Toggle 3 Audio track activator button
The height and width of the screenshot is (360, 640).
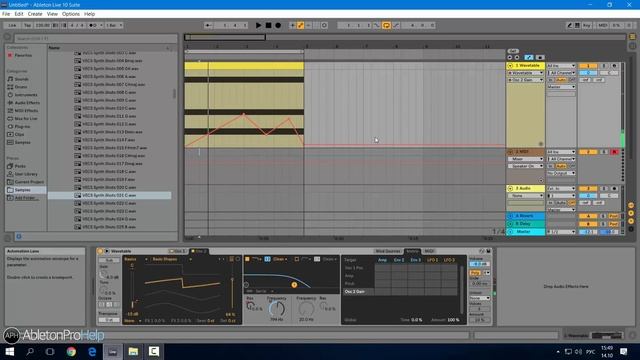[x=588, y=189]
